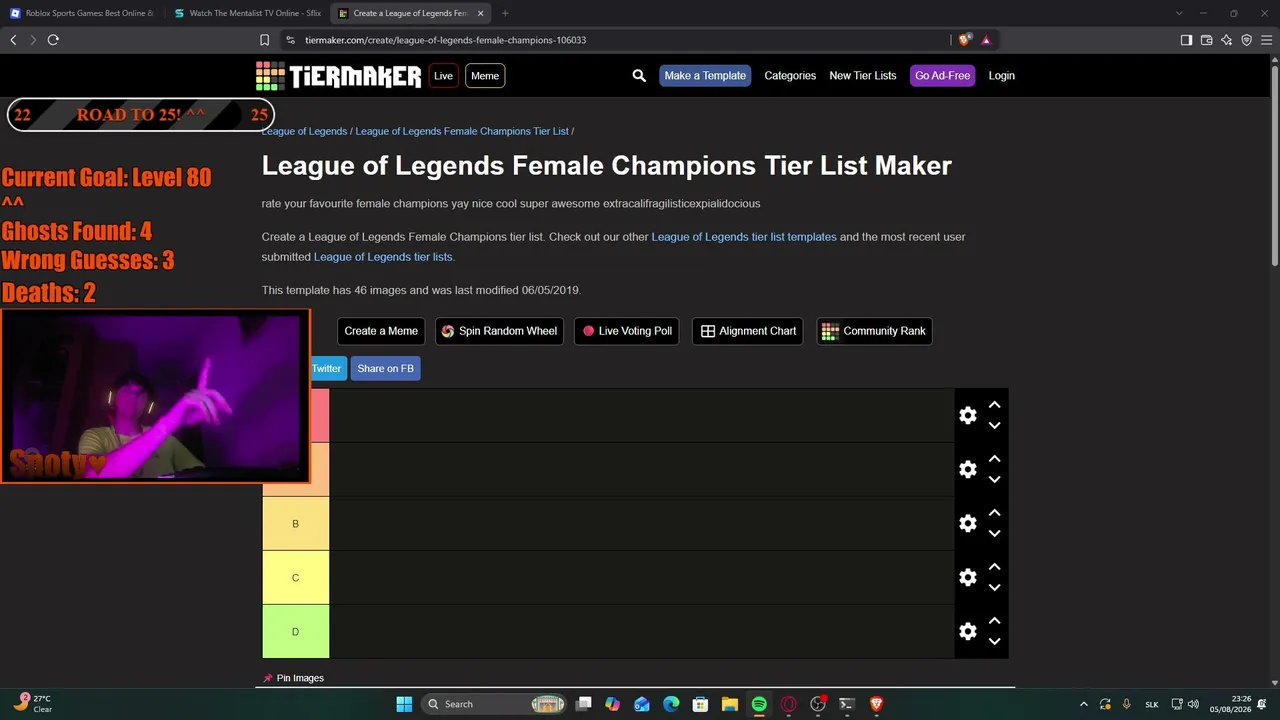1280x720 pixels.
Task: Open the New Tier Lists menu item
Action: 863,76
